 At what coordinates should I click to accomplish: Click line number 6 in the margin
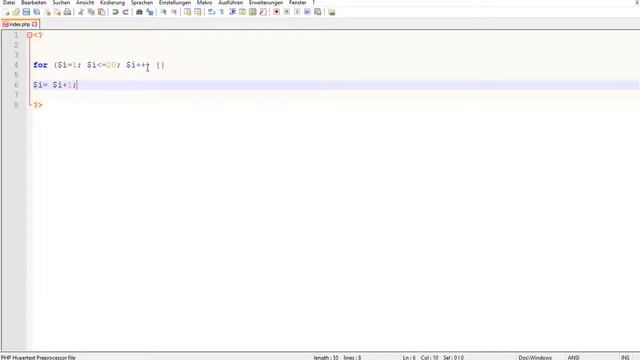[x=16, y=85]
